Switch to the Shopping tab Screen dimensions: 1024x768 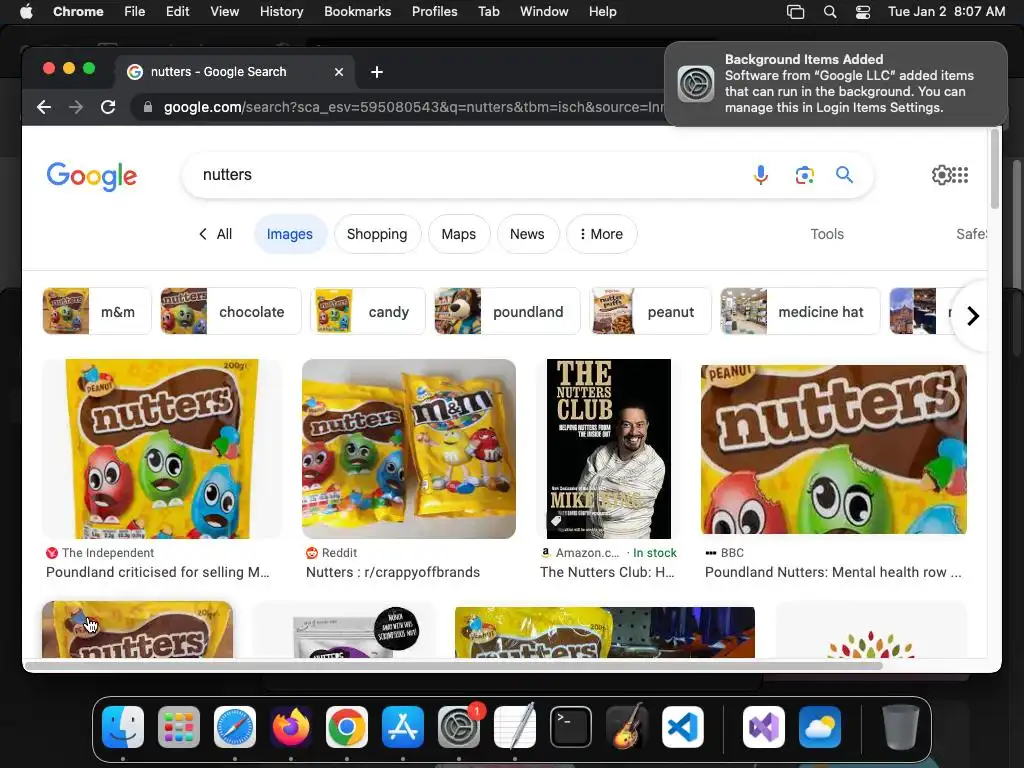coord(377,234)
